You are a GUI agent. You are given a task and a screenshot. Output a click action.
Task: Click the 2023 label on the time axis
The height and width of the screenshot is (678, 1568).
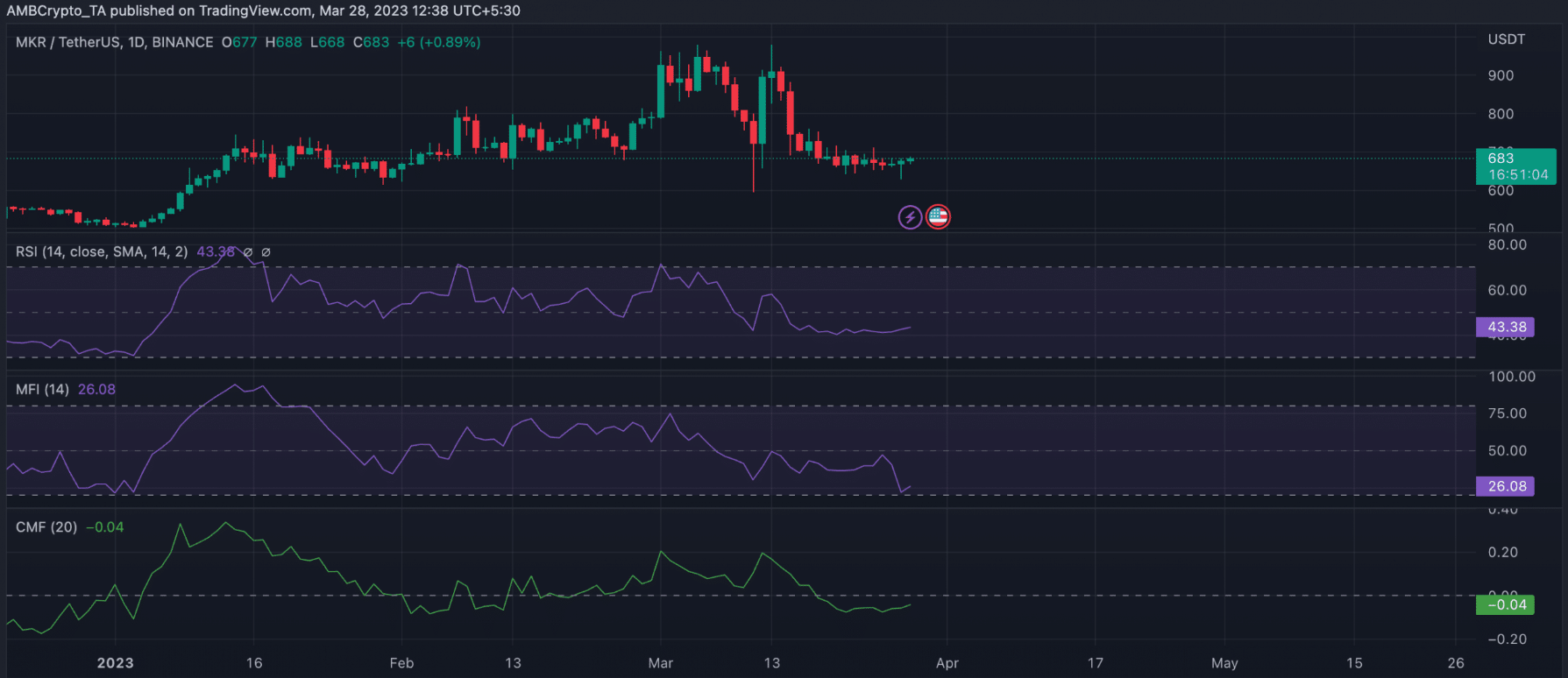(x=115, y=663)
